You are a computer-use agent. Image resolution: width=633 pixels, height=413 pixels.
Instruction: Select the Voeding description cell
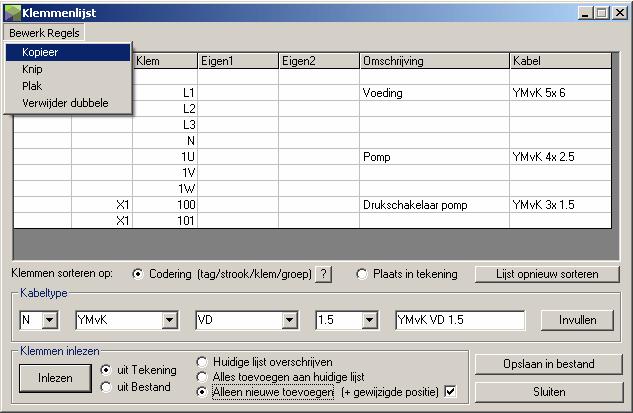435,93
